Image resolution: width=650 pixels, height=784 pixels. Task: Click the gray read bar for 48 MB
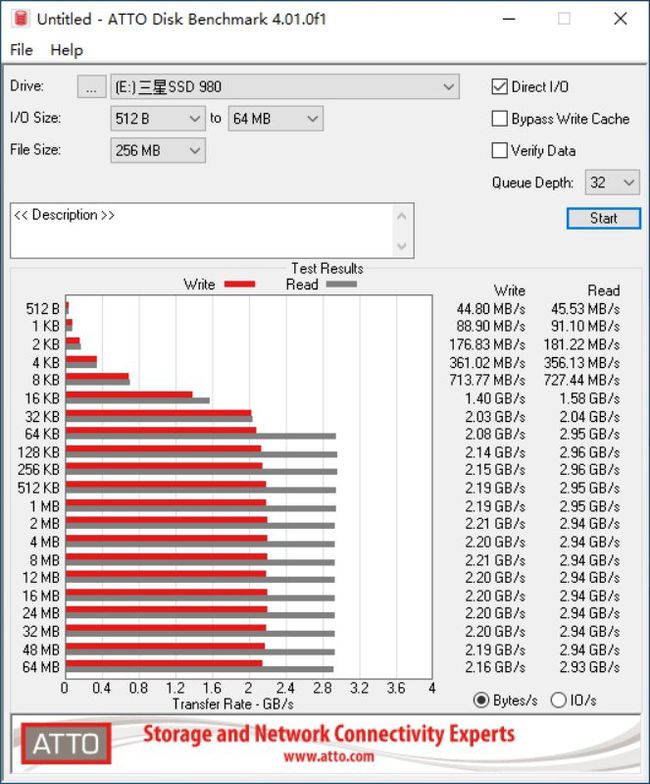click(x=200, y=652)
